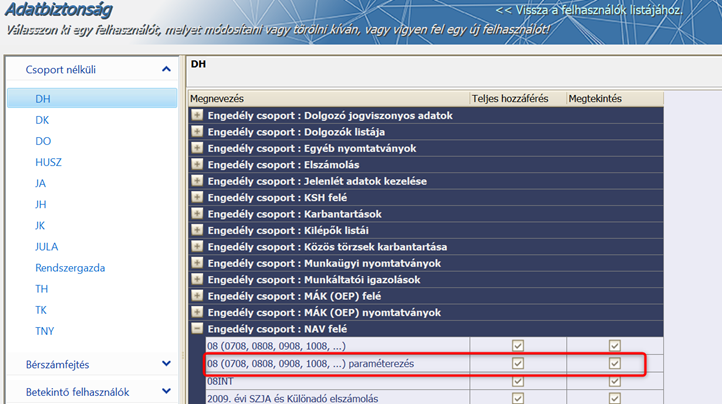Select user JH in the list
Image resolution: width=722 pixels, height=404 pixels.
41,205
